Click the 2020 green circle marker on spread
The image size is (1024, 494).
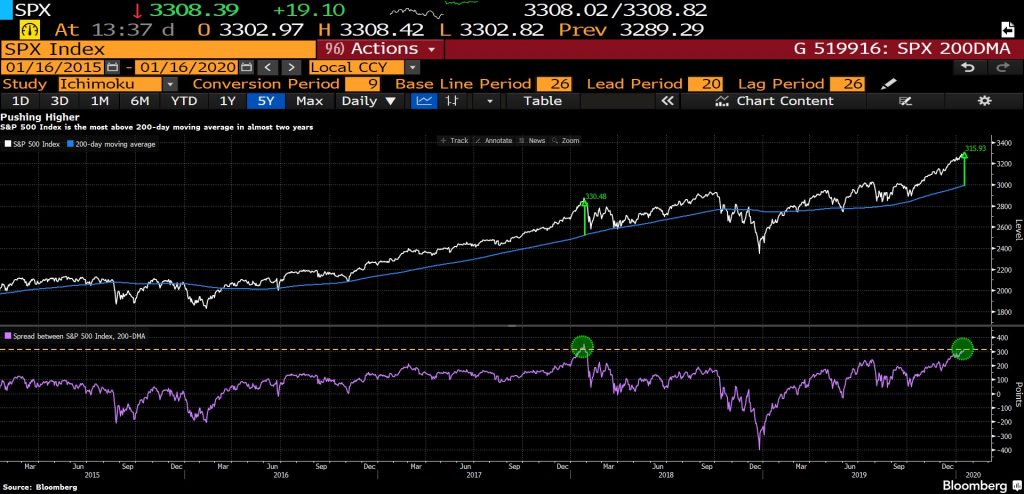[962, 349]
